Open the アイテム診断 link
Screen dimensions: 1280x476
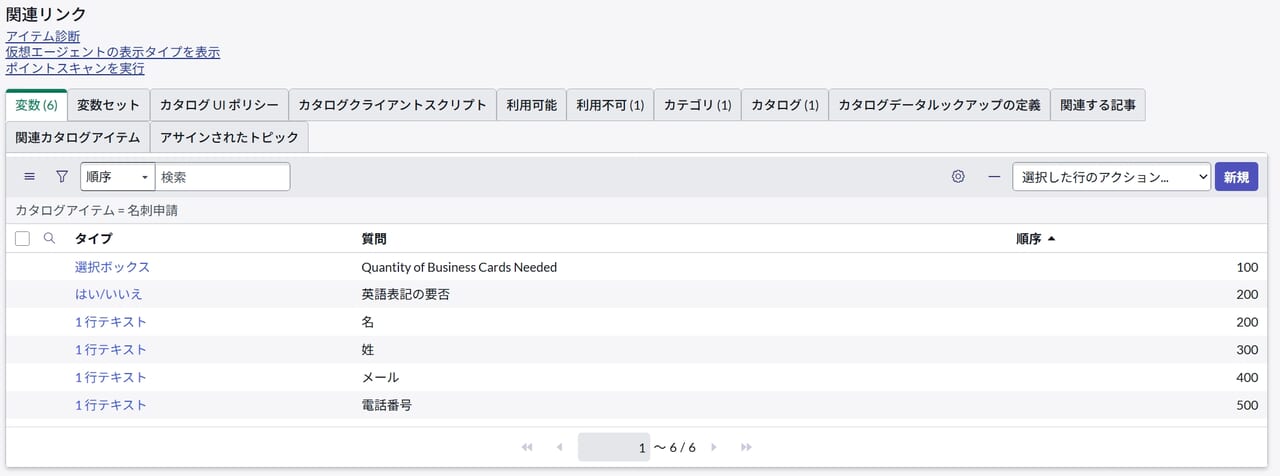(x=43, y=37)
